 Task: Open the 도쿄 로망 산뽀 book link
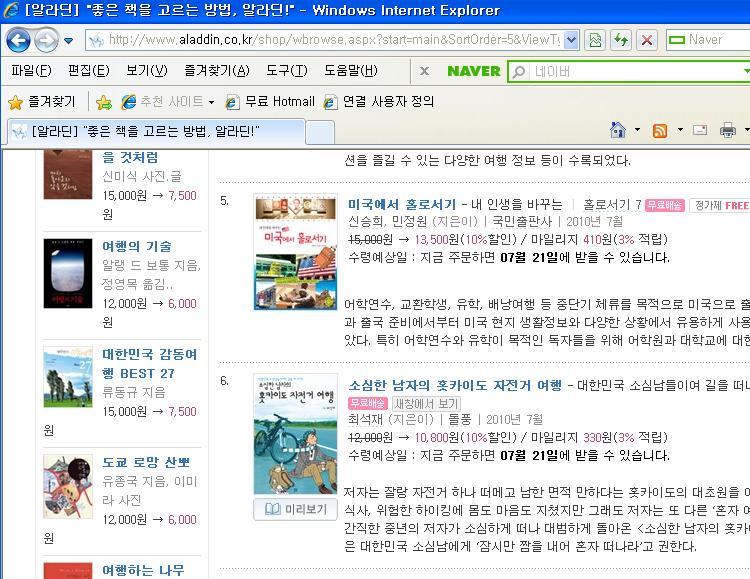tap(146, 462)
